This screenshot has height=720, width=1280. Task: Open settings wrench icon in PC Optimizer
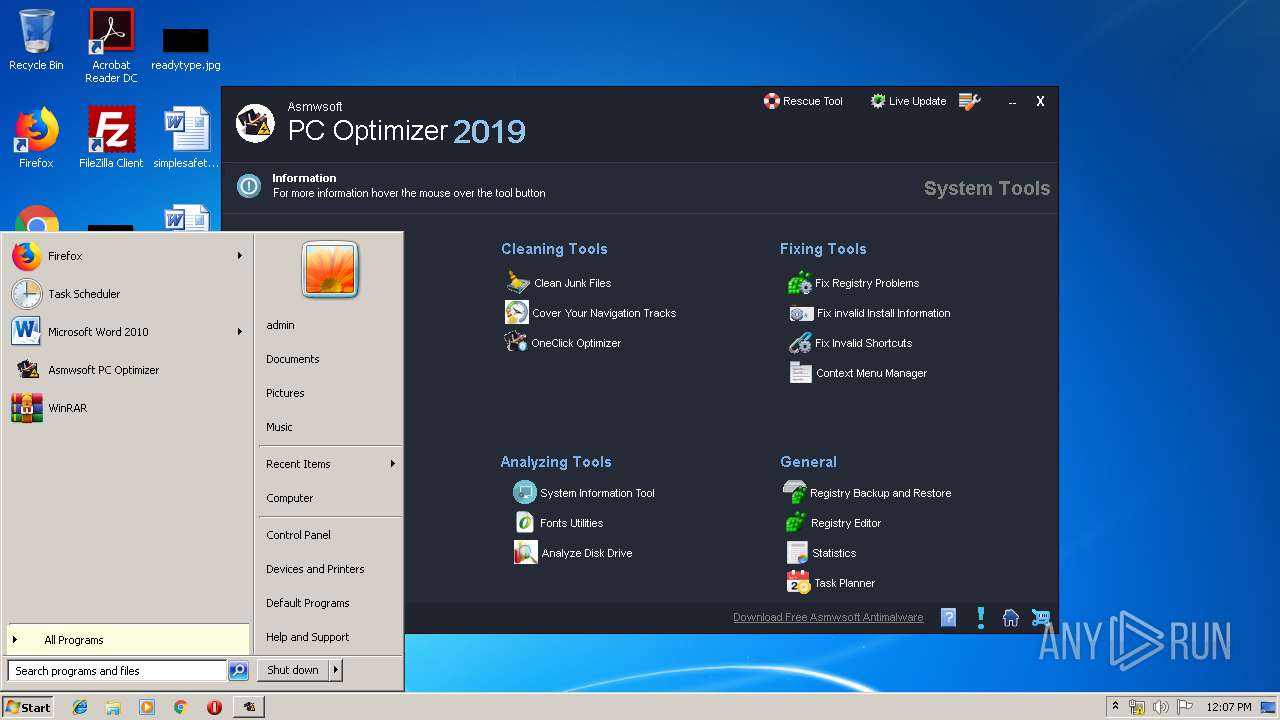[969, 101]
